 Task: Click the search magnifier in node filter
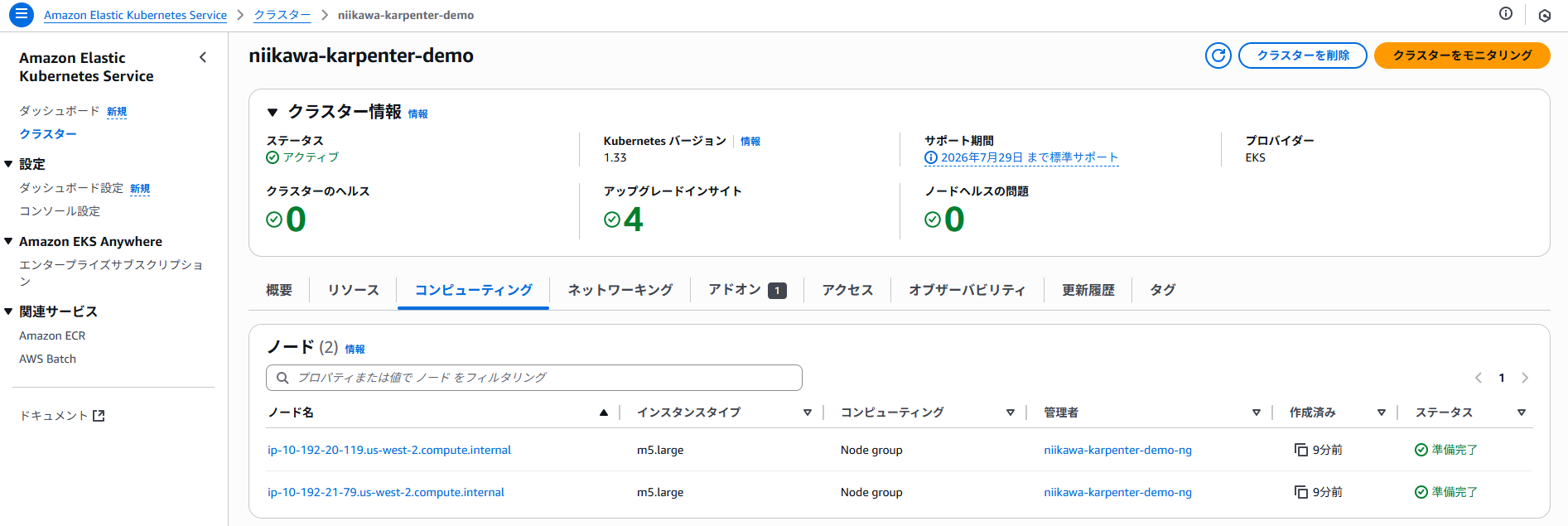[282, 378]
